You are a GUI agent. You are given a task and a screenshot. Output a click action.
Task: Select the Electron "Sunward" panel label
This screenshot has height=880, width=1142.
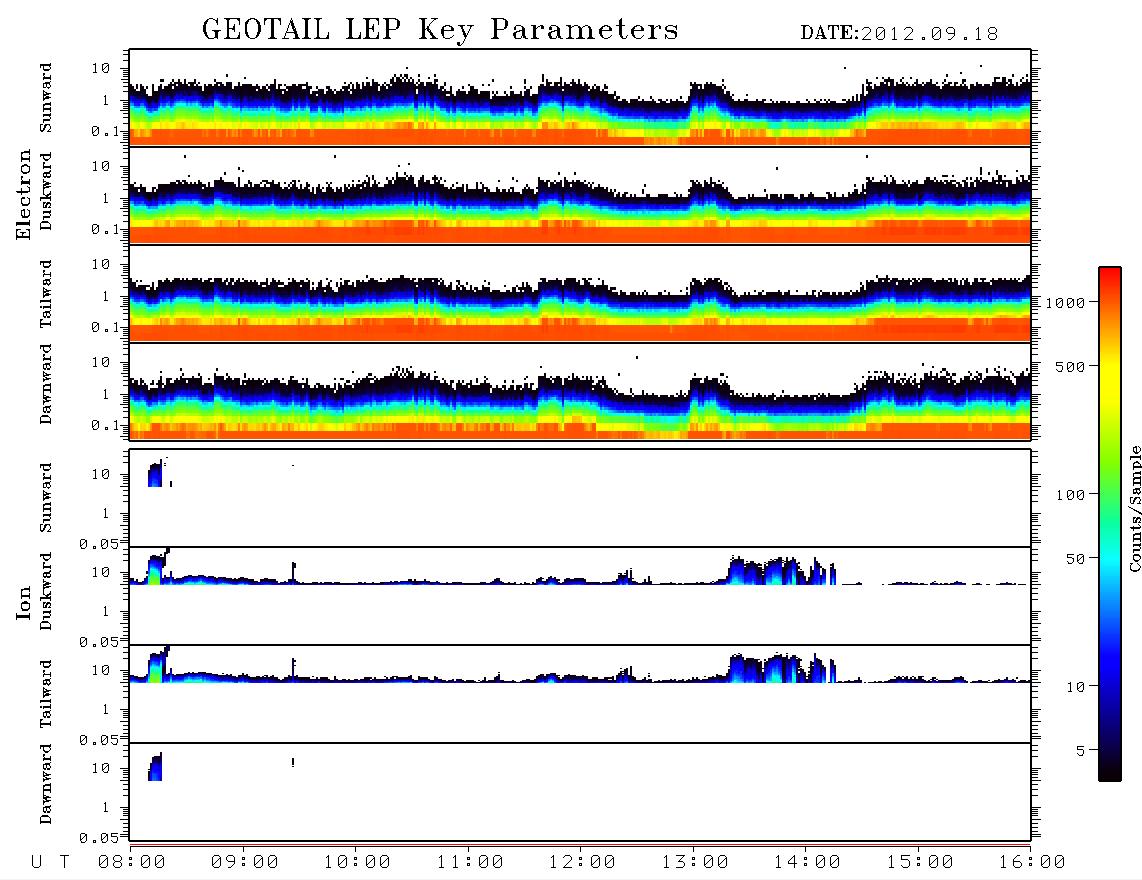pos(46,98)
